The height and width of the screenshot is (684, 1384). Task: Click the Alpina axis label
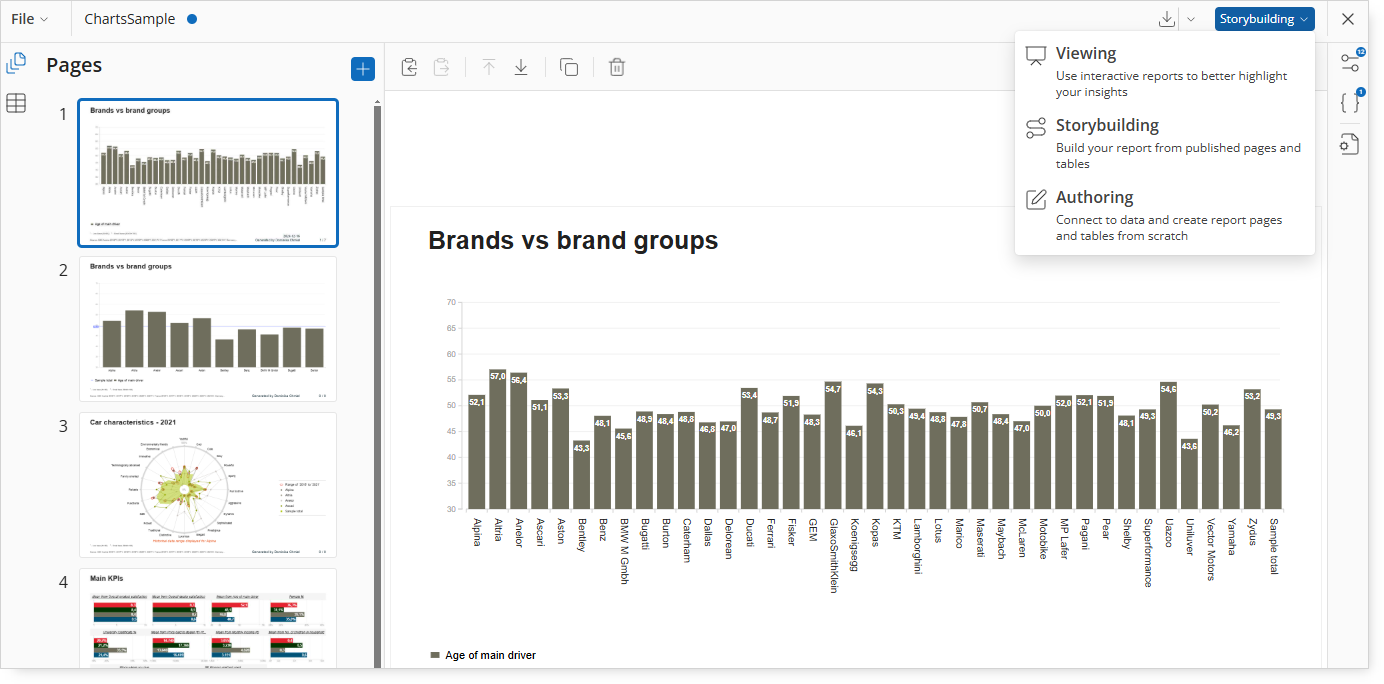(x=477, y=532)
